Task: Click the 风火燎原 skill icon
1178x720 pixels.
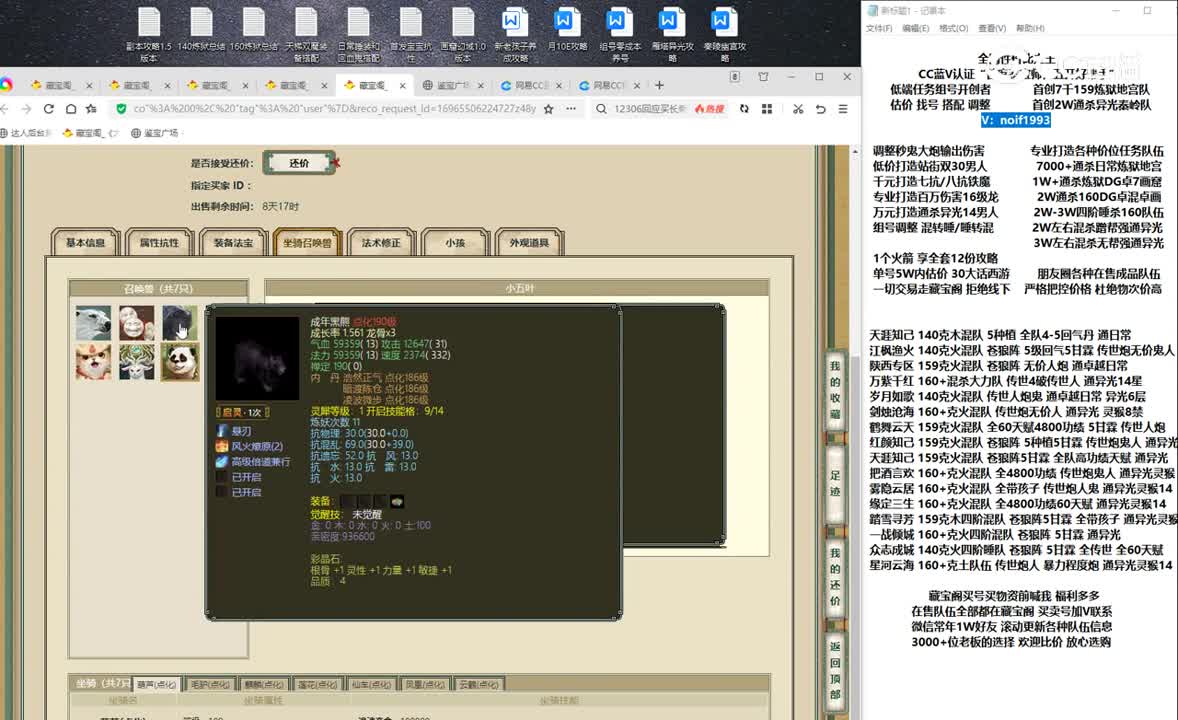Action: pyautogui.click(x=222, y=446)
